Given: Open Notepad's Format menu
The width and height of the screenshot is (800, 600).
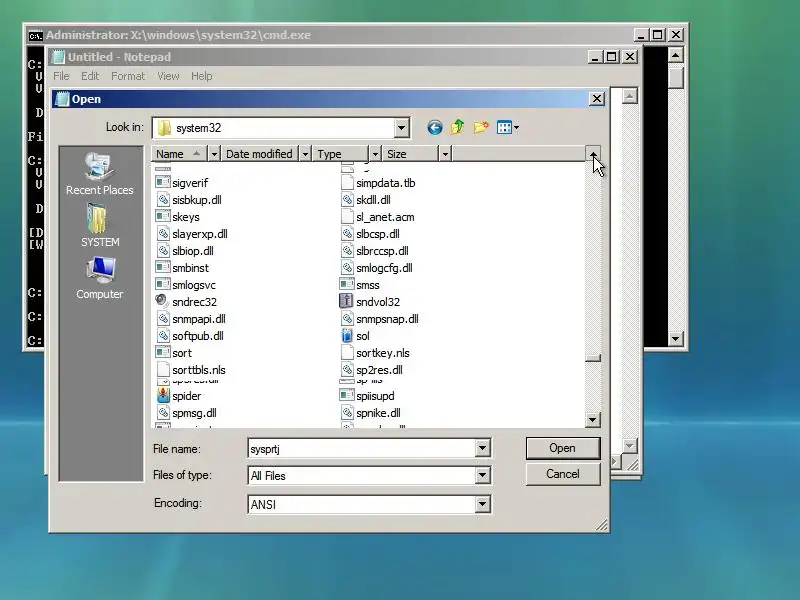Looking at the screenshot, I should [128, 76].
